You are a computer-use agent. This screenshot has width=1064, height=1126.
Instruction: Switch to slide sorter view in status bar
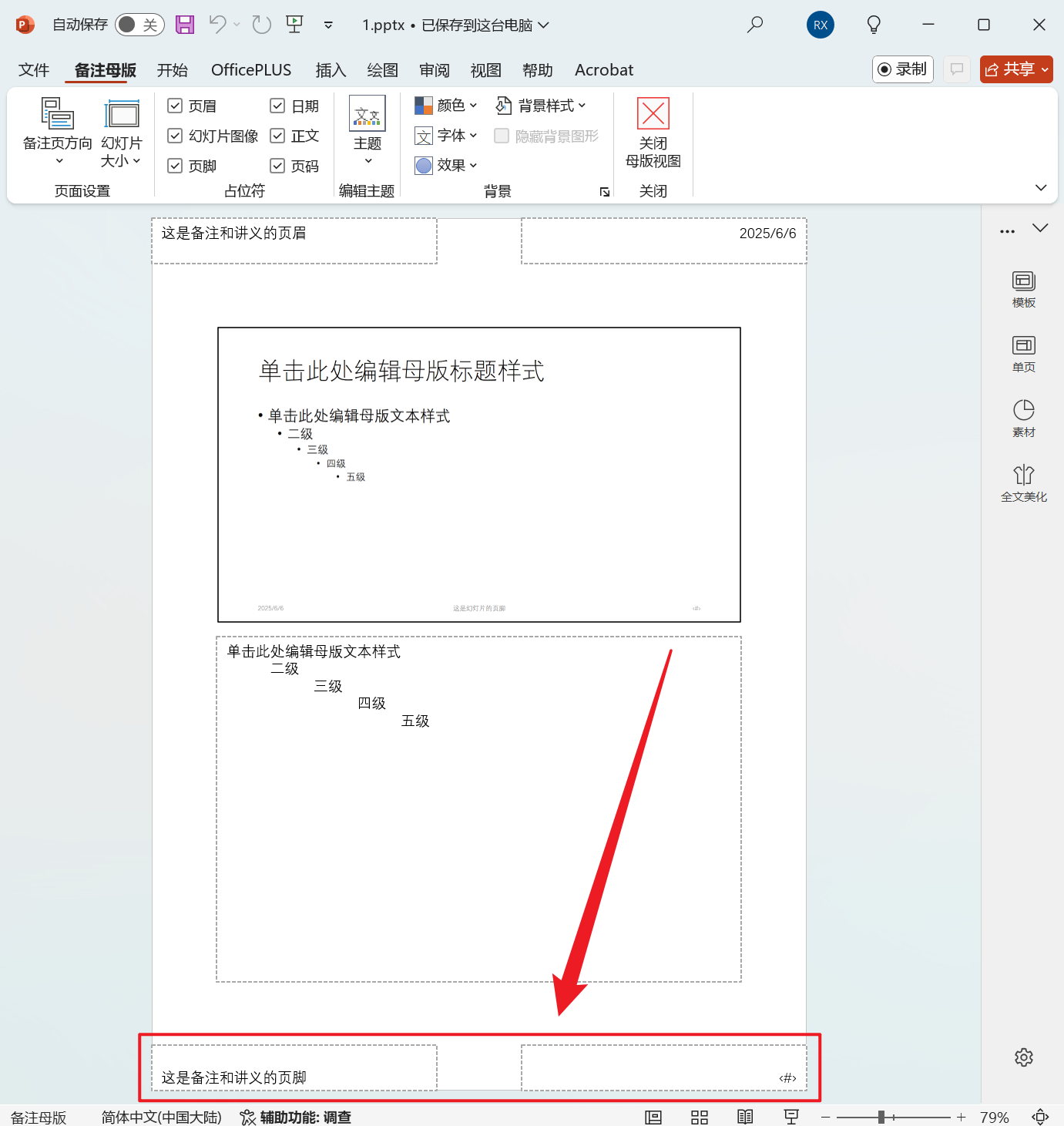pos(699,1118)
